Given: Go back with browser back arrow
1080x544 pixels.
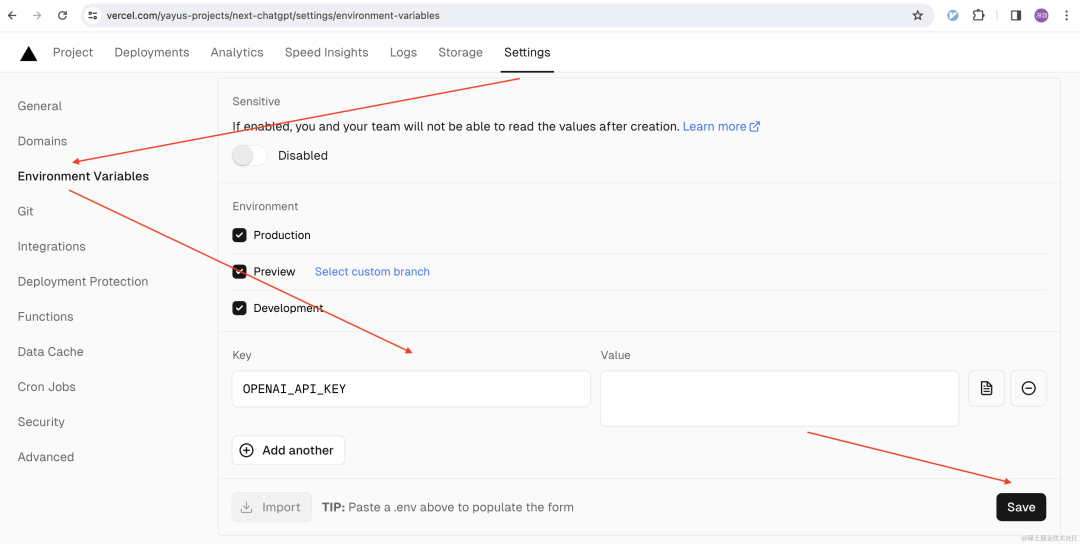Looking at the screenshot, I should 12,15.
